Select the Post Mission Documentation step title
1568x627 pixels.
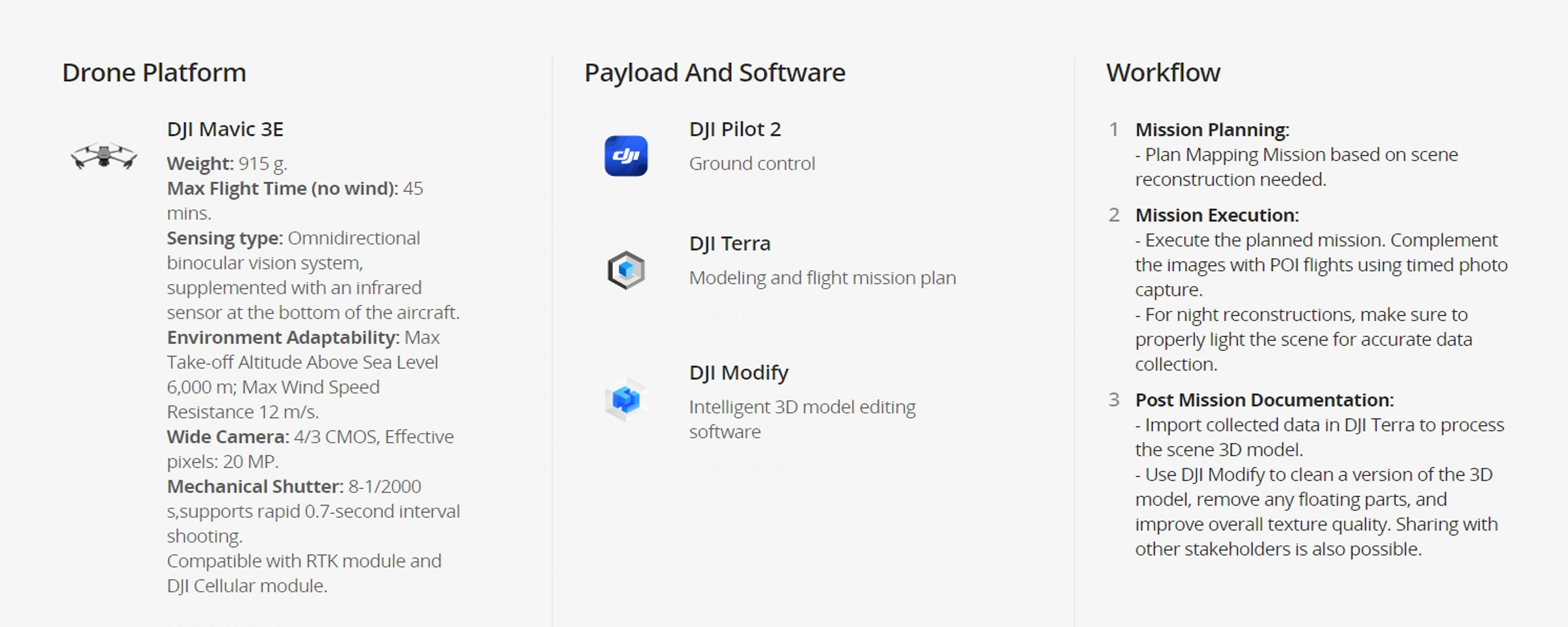[1264, 400]
